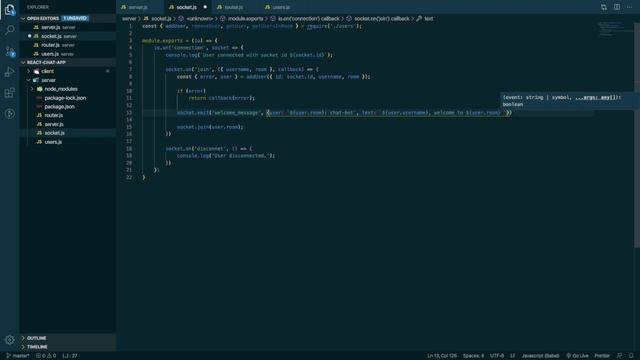The height and width of the screenshot is (360, 640).
Task: Click the client folder icon
Action: [36, 71]
